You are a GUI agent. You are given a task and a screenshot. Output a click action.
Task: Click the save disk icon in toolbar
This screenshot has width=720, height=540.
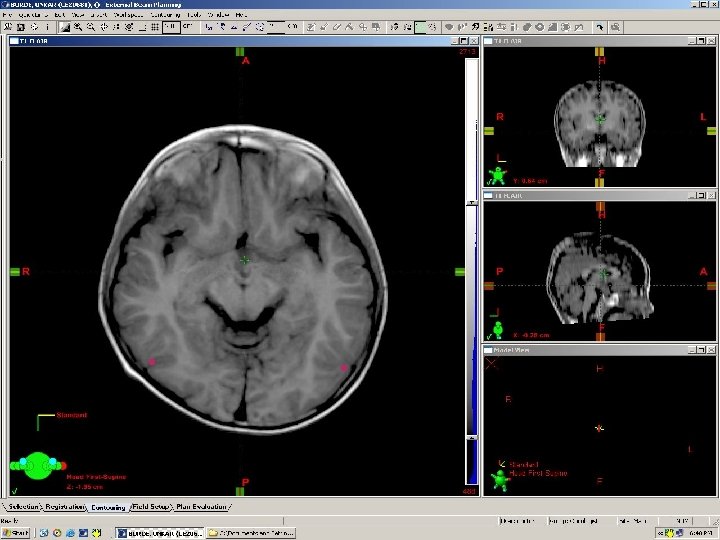click(21, 27)
